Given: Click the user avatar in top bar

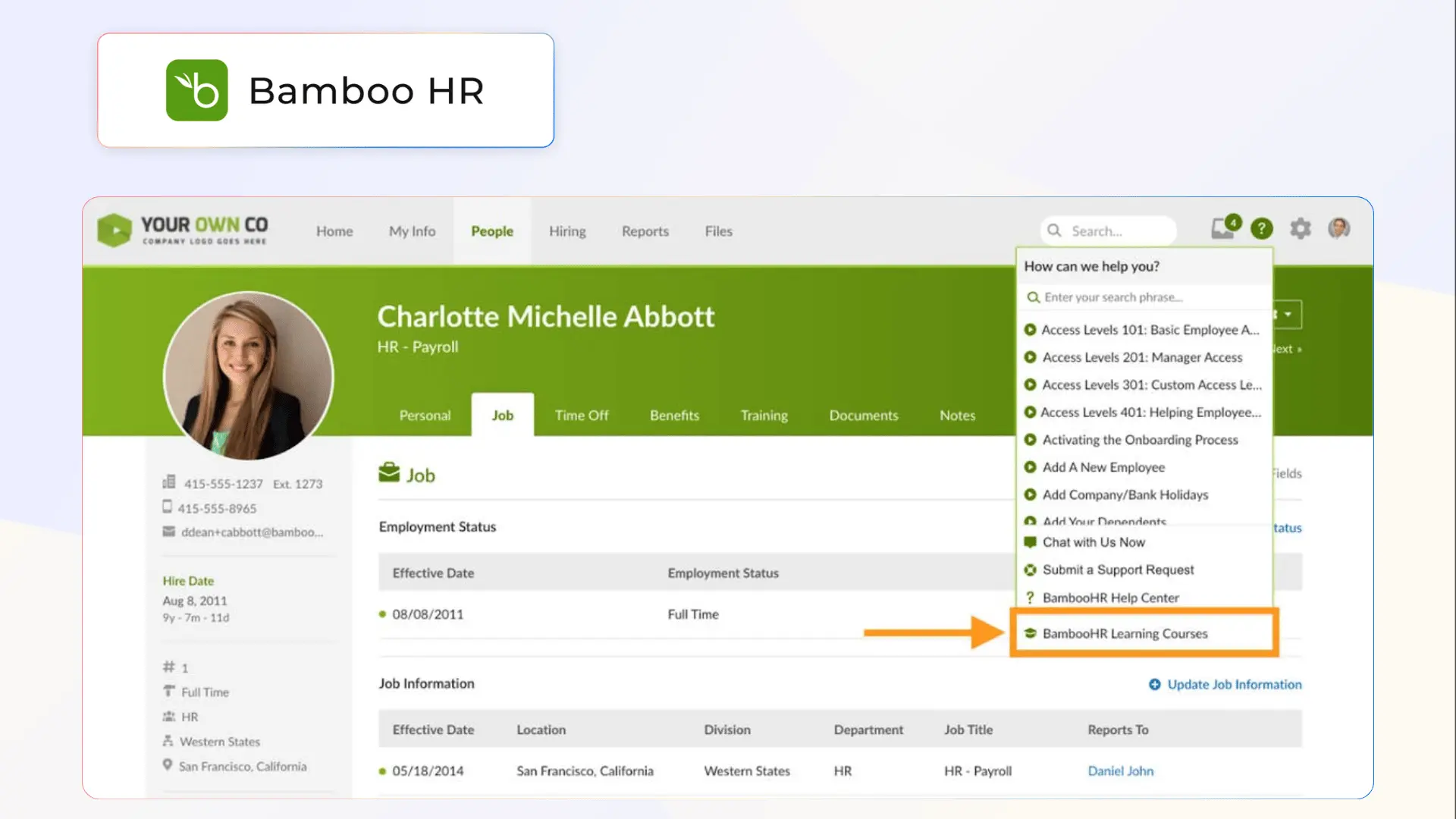Looking at the screenshot, I should click(x=1339, y=228).
